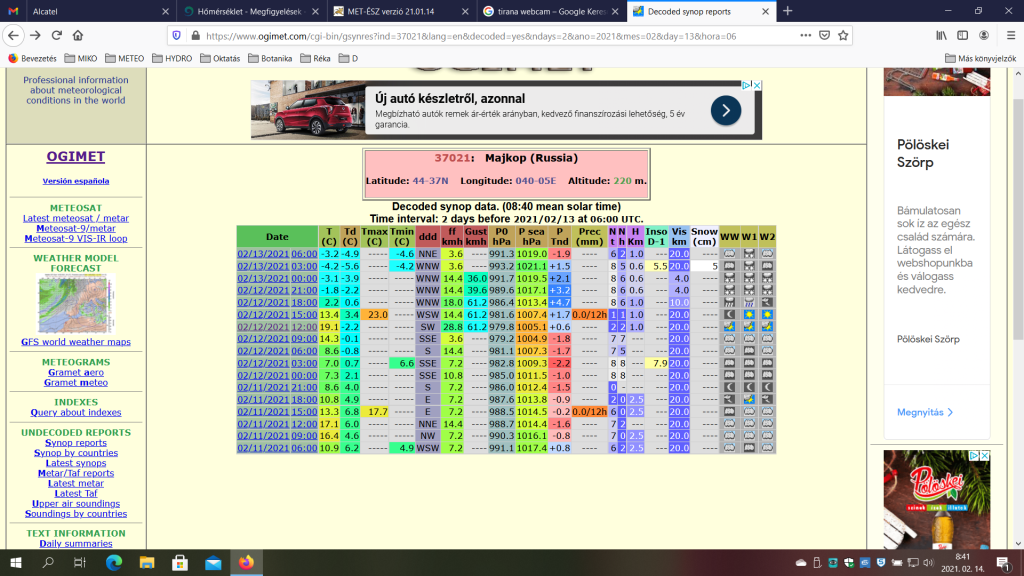This screenshot has height=576, width=1024.
Task: Reload the current page
Action: (x=59, y=35)
